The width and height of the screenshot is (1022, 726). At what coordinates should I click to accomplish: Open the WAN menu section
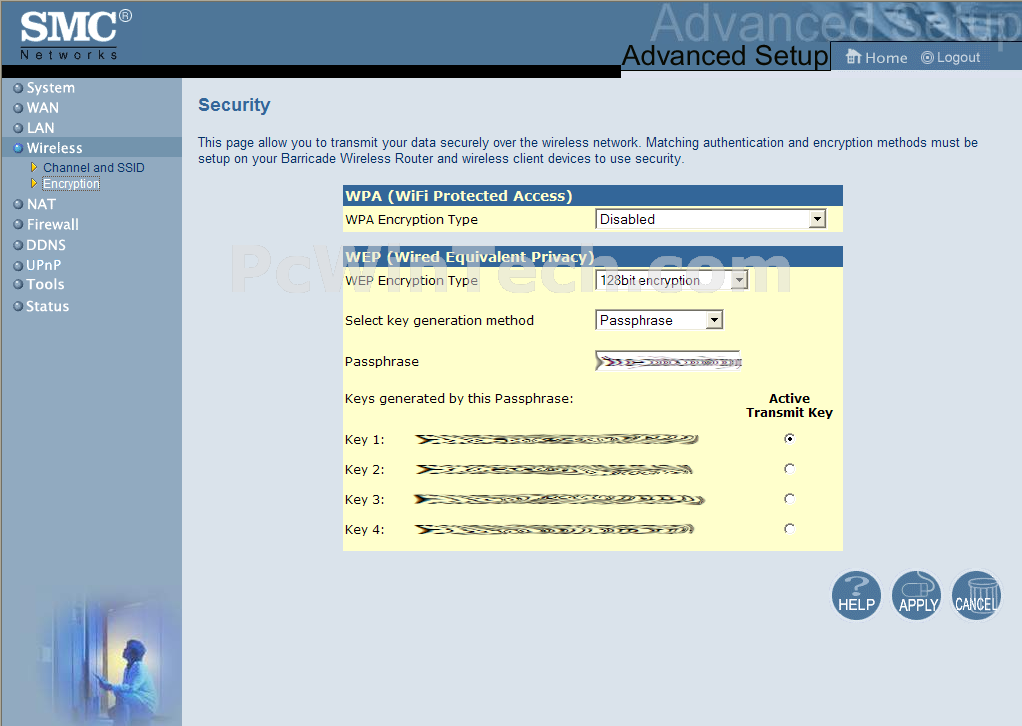coord(43,108)
